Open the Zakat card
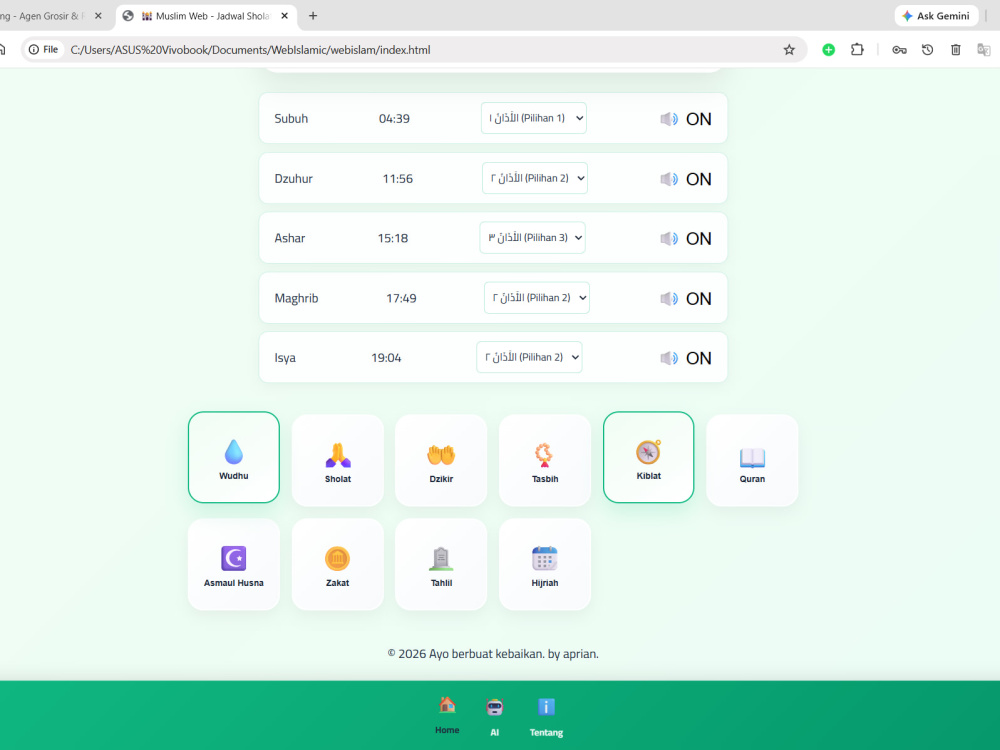The image size is (1000, 750). tap(337, 564)
